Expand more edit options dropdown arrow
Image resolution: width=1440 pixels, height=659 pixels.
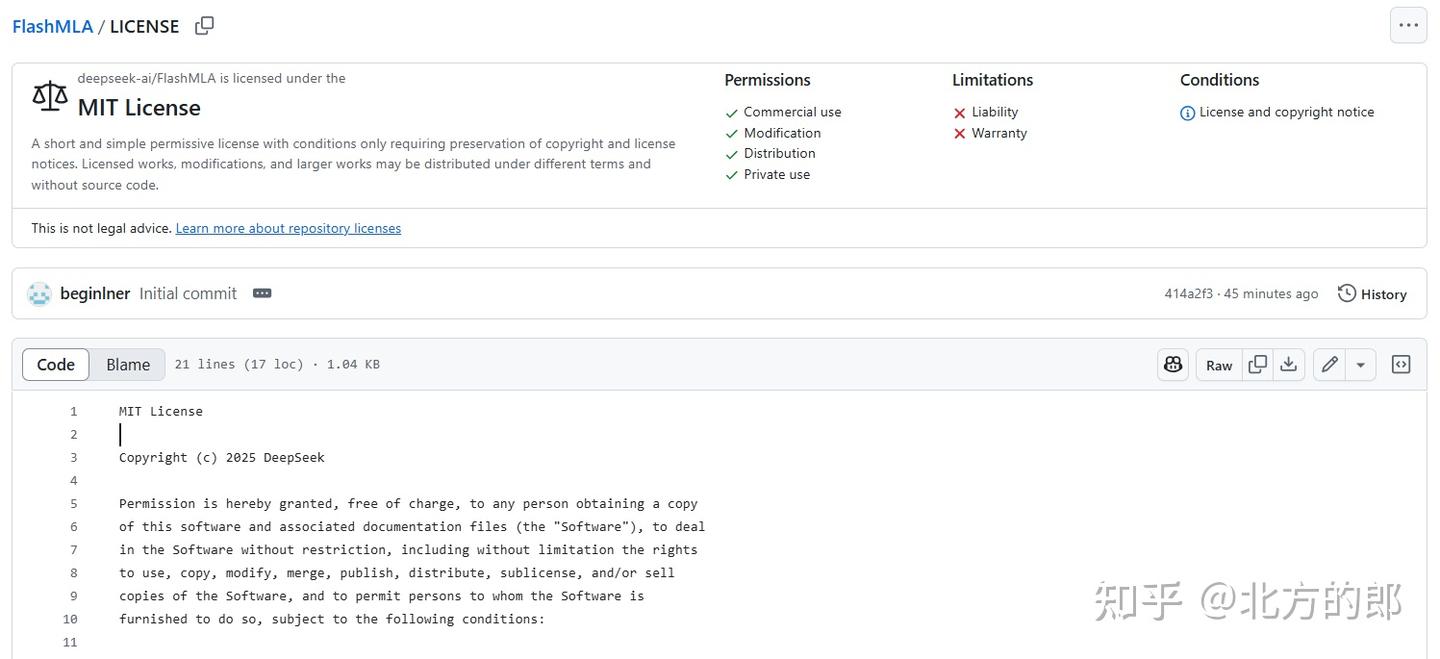[1360, 365]
